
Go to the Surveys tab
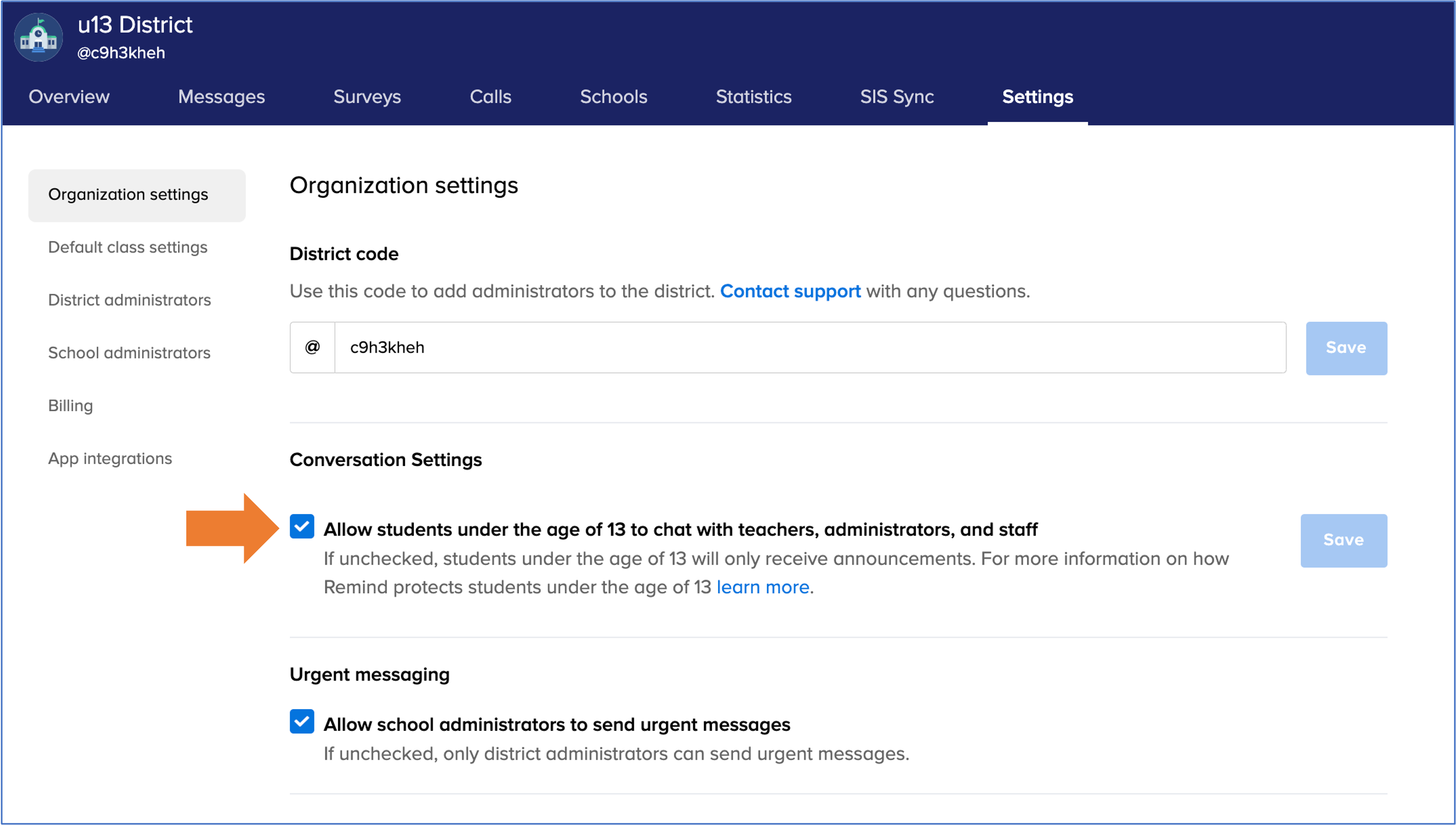[x=367, y=97]
